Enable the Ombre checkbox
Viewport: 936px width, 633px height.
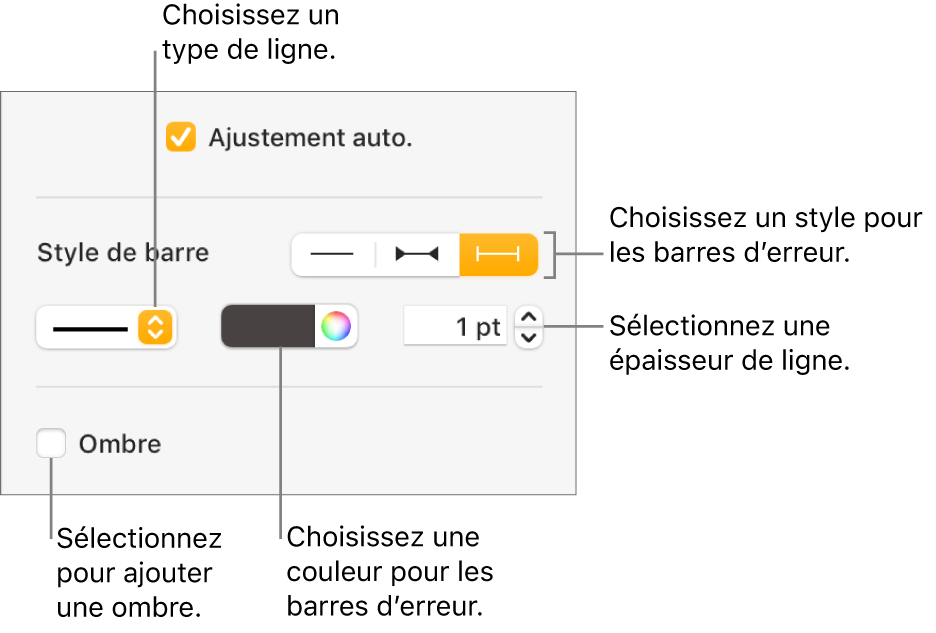click(51, 444)
